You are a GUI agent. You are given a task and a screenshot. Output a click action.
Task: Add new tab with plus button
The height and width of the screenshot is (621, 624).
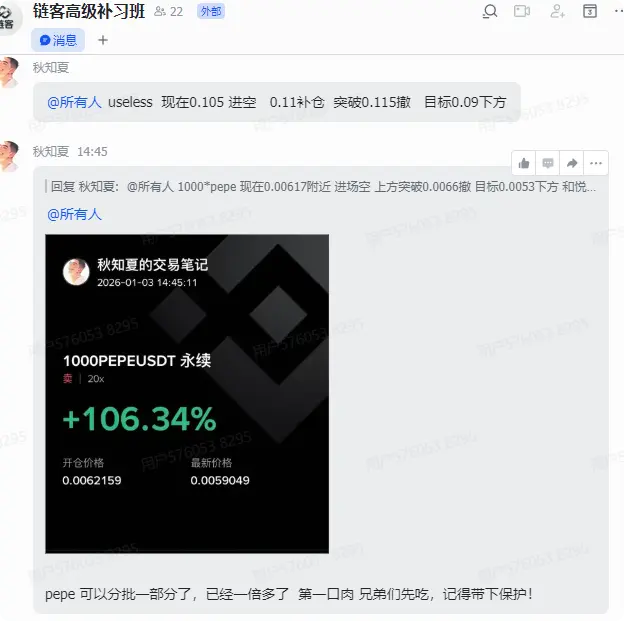[x=103, y=40]
